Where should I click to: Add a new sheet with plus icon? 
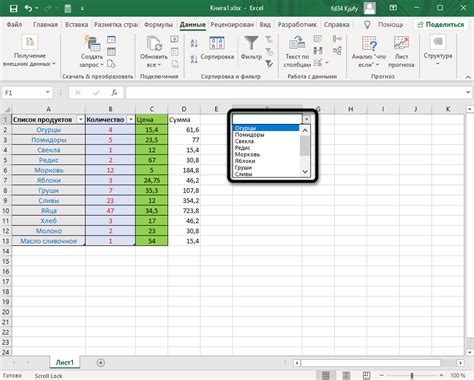coord(101,363)
